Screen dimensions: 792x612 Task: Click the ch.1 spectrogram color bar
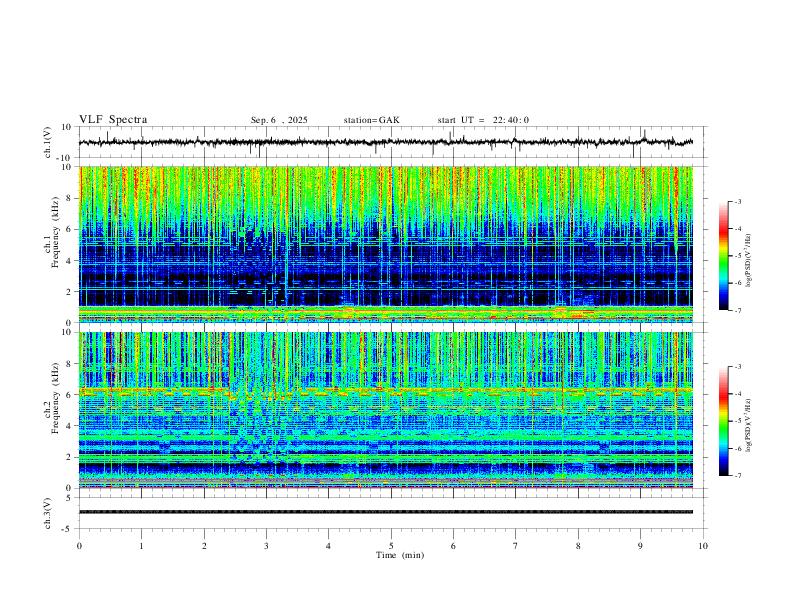723,256
